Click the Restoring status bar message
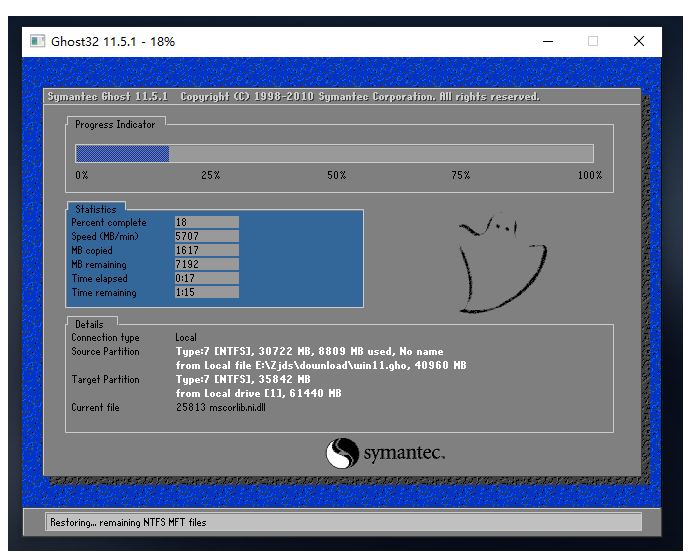This screenshot has width=689, height=558. [127, 522]
